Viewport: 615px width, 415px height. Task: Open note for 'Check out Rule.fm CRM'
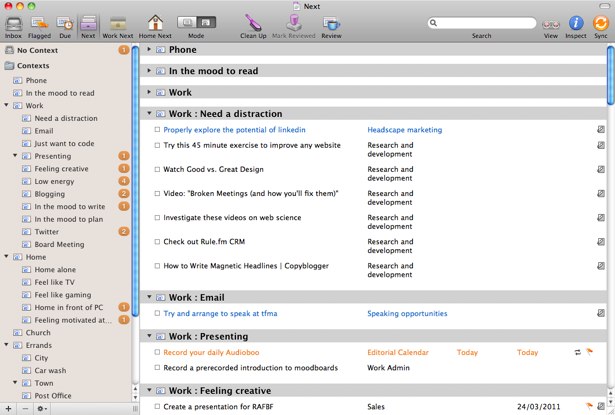(x=600, y=242)
